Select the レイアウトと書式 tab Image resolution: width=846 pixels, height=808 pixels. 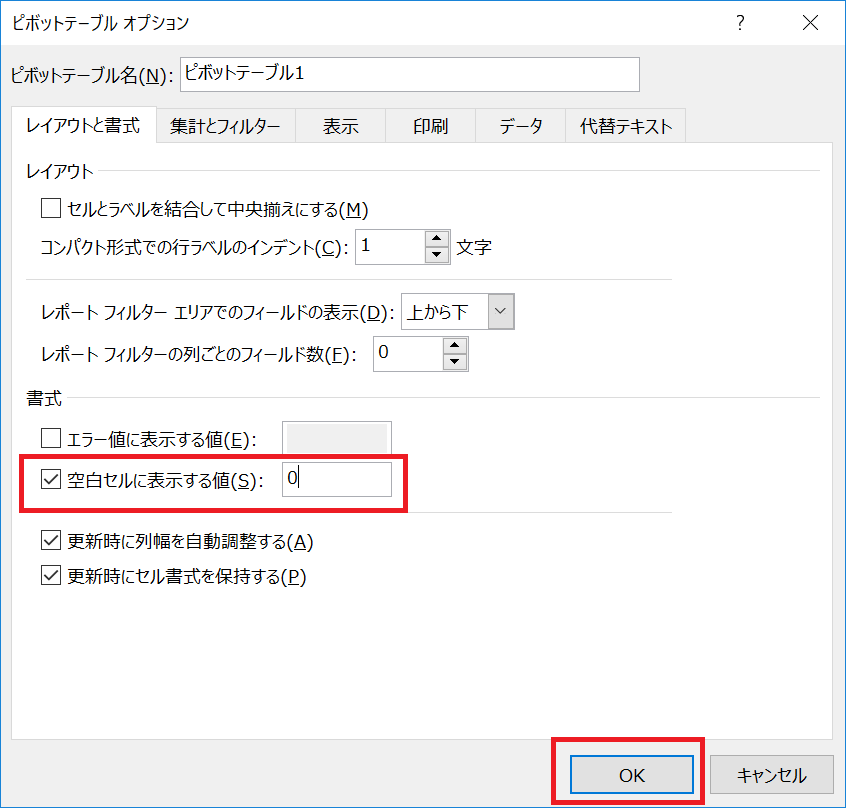pyautogui.click(x=84, y=126)
